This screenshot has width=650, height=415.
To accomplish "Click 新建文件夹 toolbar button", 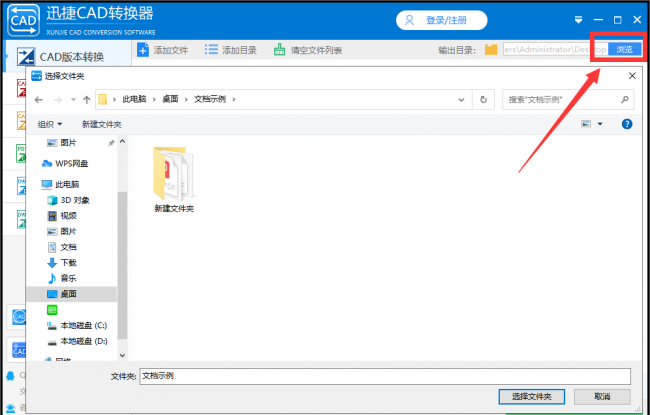I will click(102, 124).
